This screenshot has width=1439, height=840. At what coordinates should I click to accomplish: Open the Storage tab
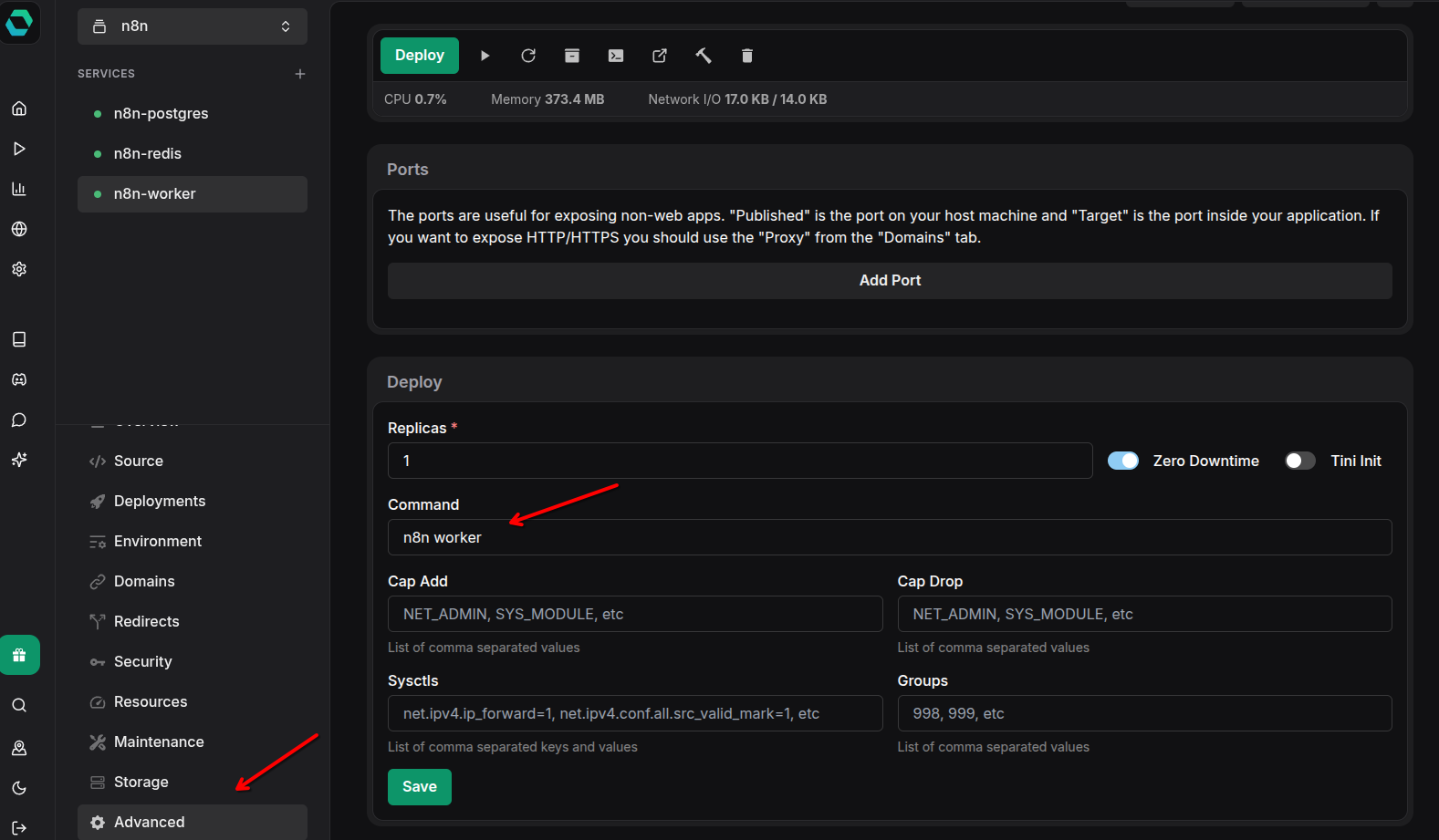coord(193,783)
